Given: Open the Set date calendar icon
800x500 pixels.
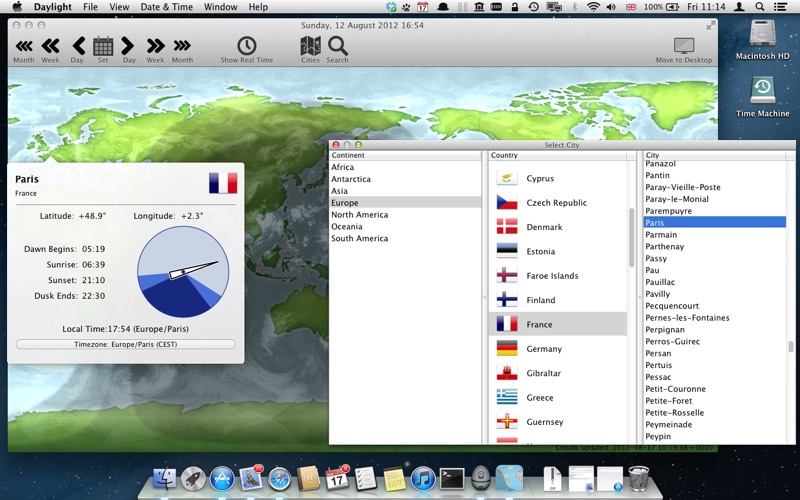Looking at the screenshot, I should click(x=103, y=46).
